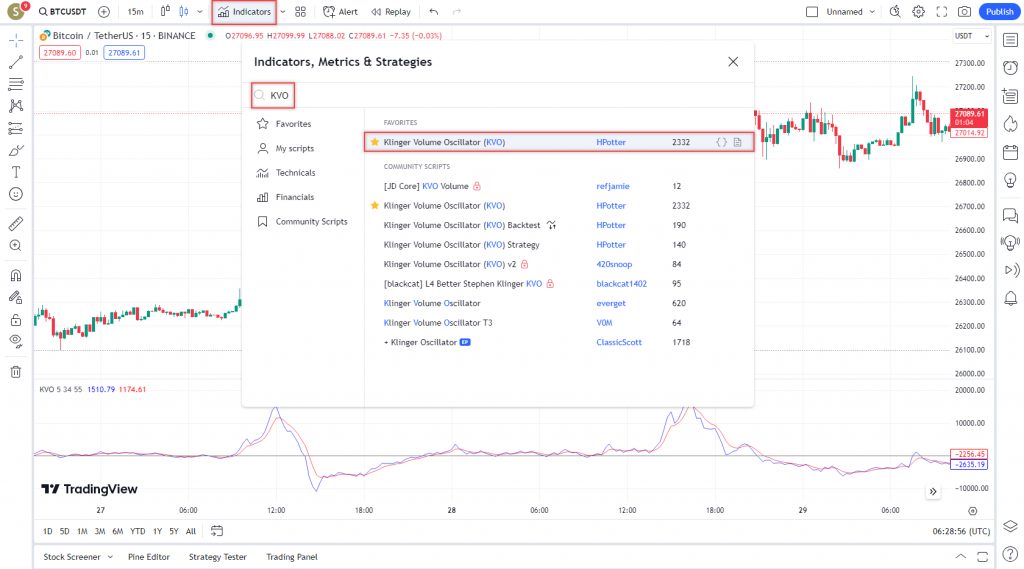
Task: Open the ClassicScott author link
Action: 618,342
